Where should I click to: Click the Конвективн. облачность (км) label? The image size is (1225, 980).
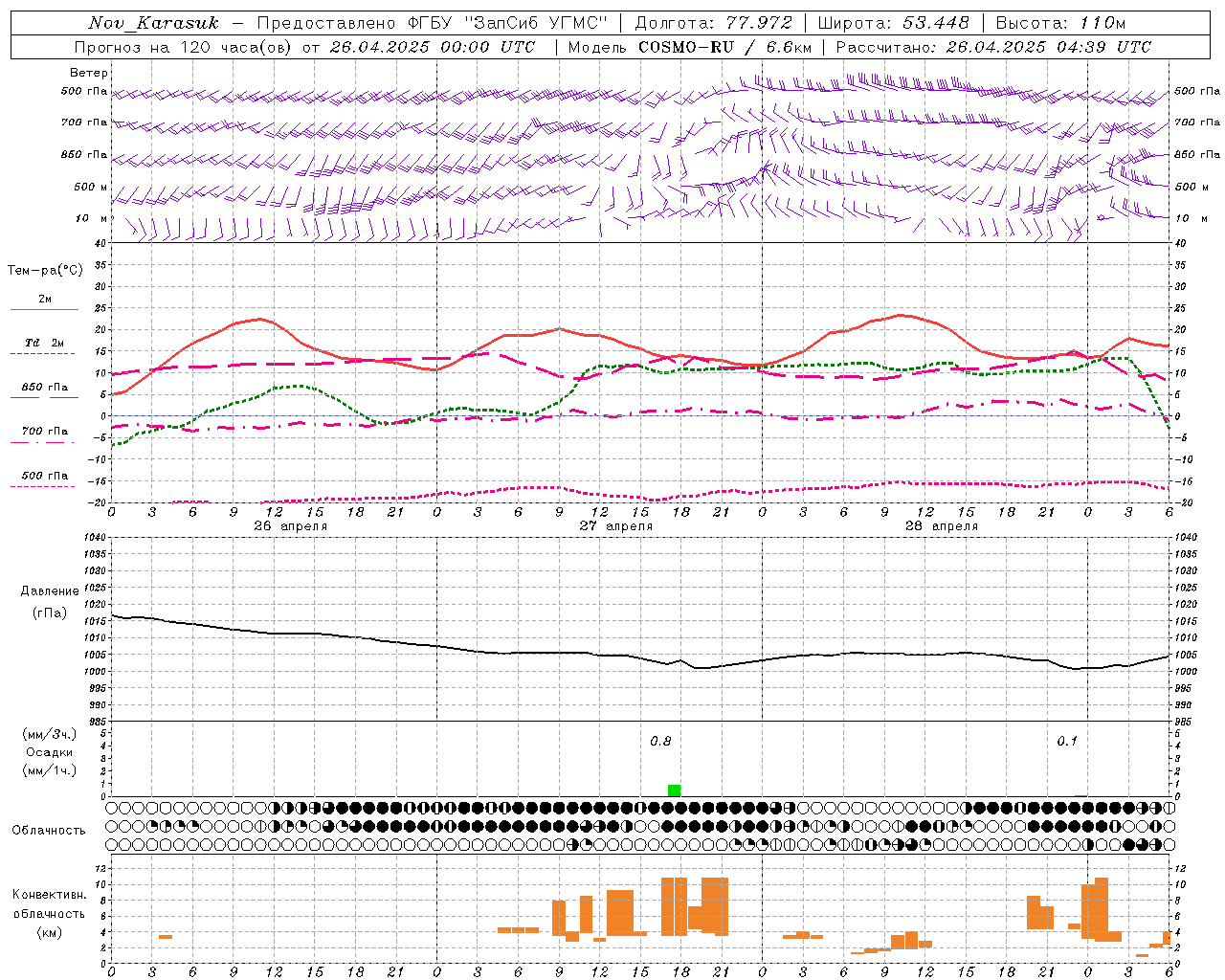[x=49, y=913]
